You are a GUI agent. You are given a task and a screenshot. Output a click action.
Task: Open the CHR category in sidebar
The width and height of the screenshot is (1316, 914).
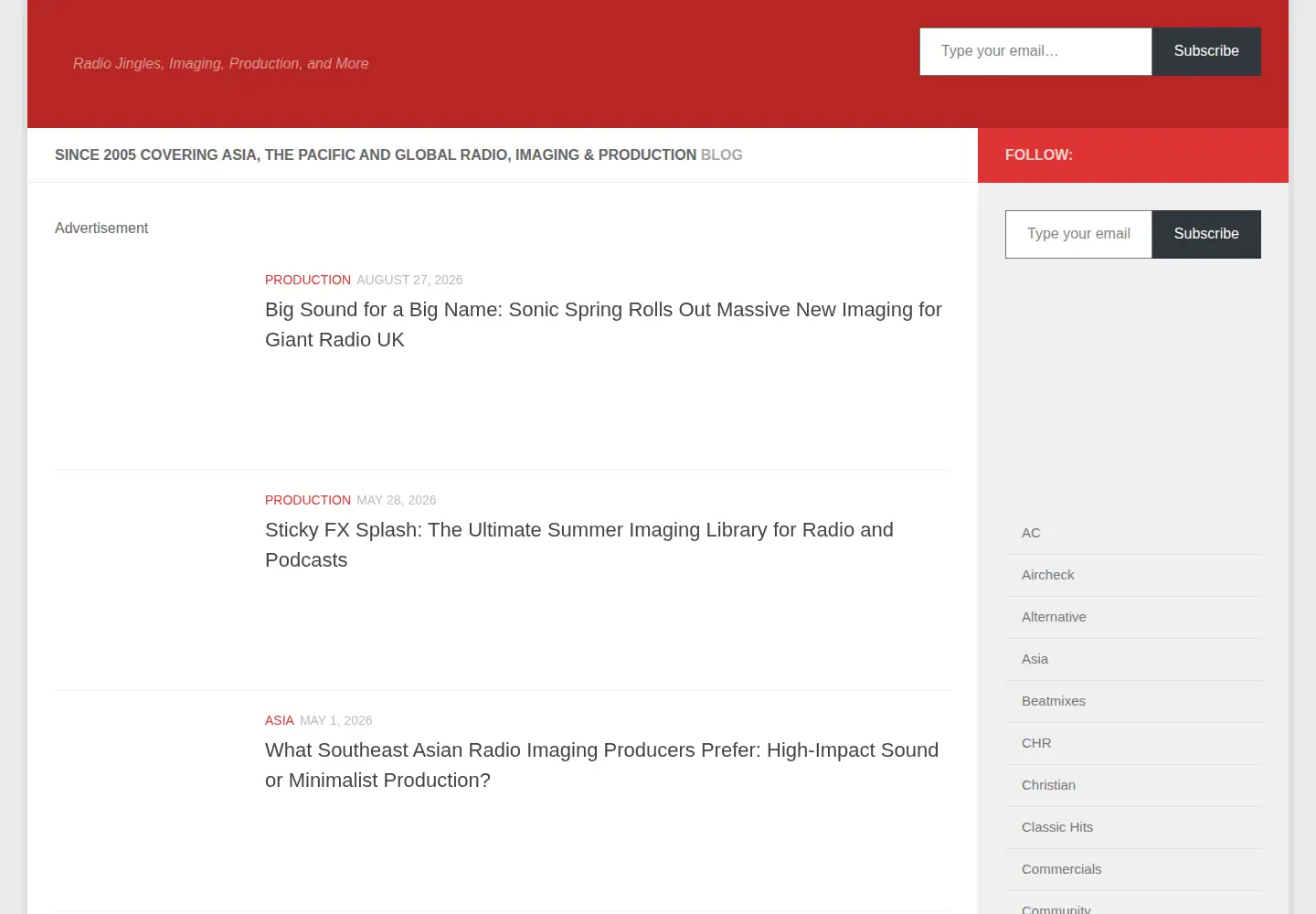point(1036,743)
